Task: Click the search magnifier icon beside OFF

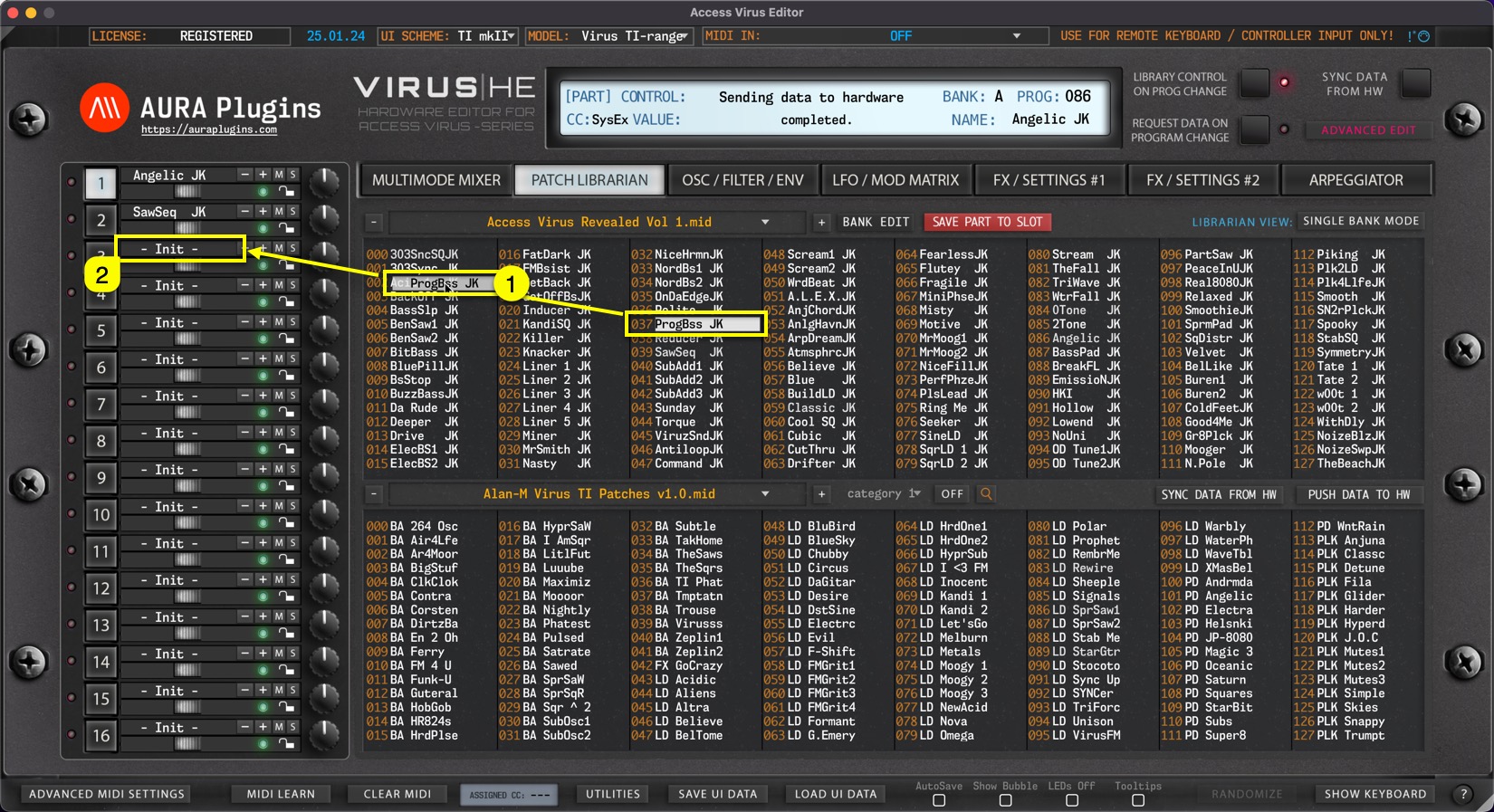Action: tap(986, 494)
